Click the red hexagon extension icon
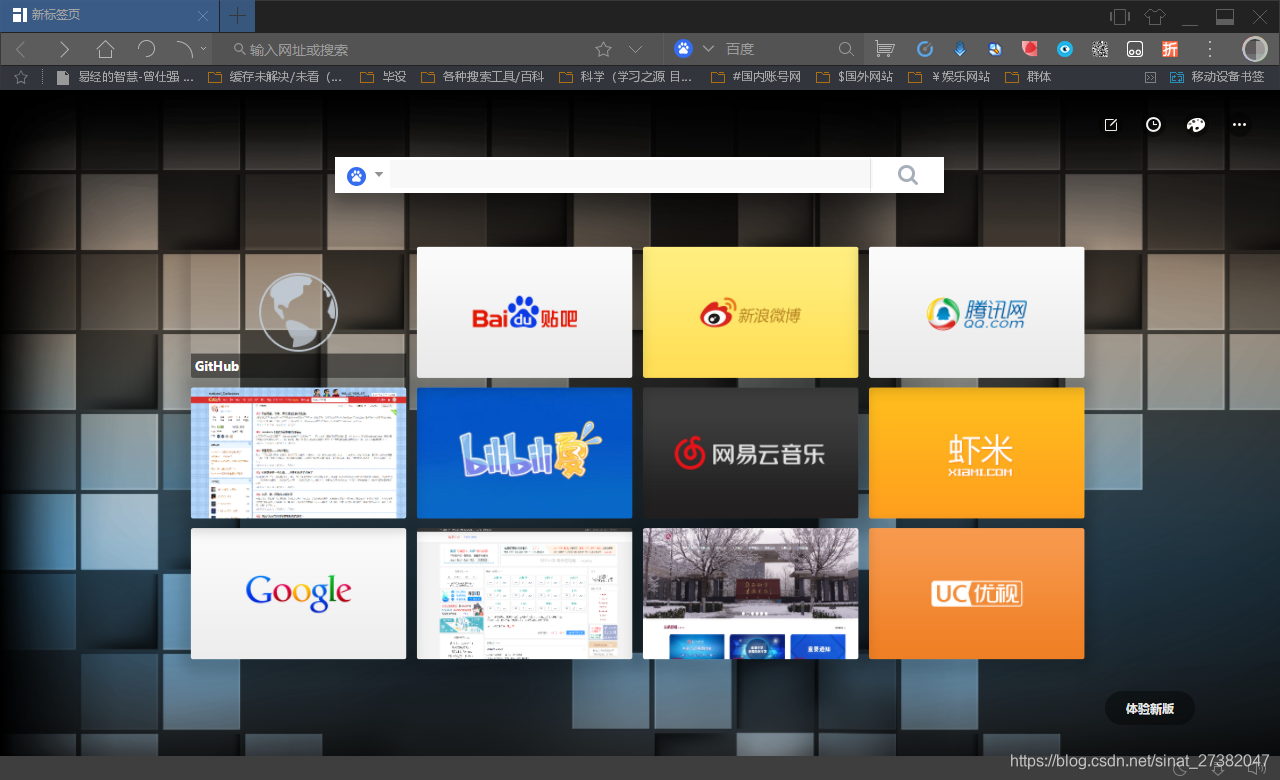This screenshot has height=780, width=1280. pyautogui.click(x=1030, y=48)
